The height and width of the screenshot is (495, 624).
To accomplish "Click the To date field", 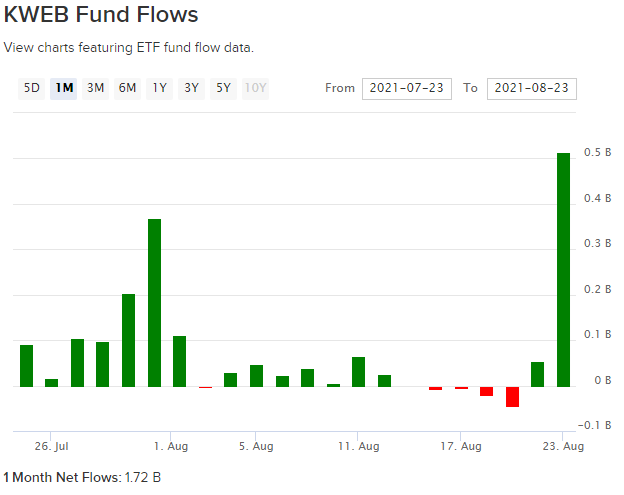I will [x=531, y=88].
